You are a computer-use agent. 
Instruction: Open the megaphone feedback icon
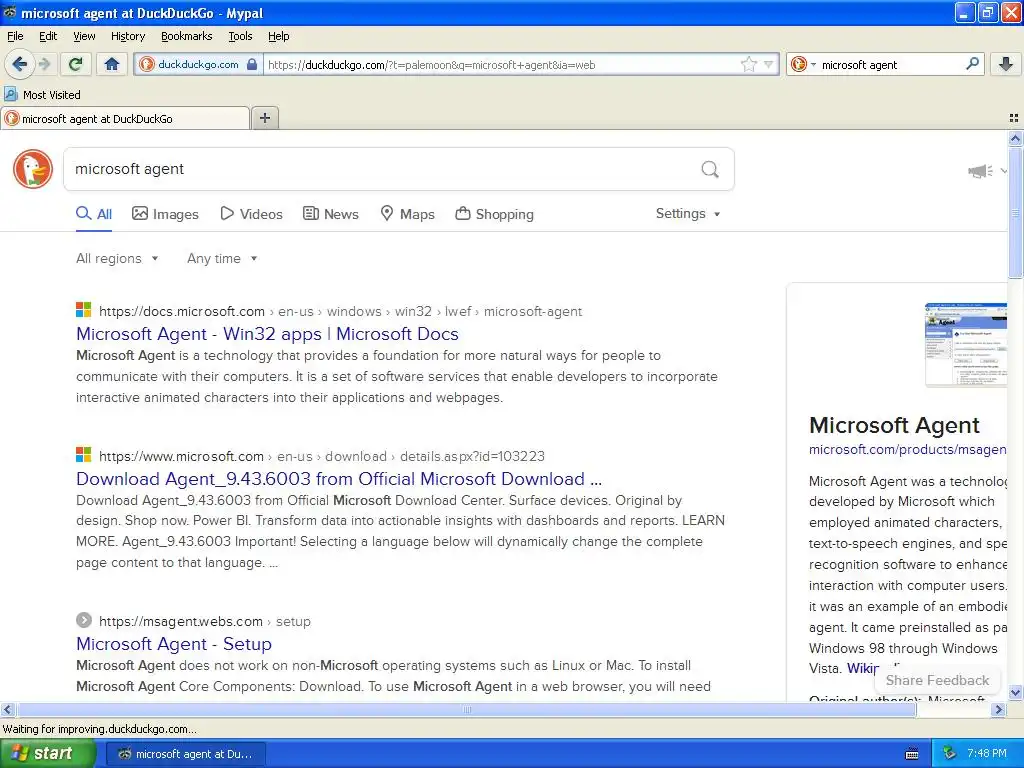(x=980, y=171)
